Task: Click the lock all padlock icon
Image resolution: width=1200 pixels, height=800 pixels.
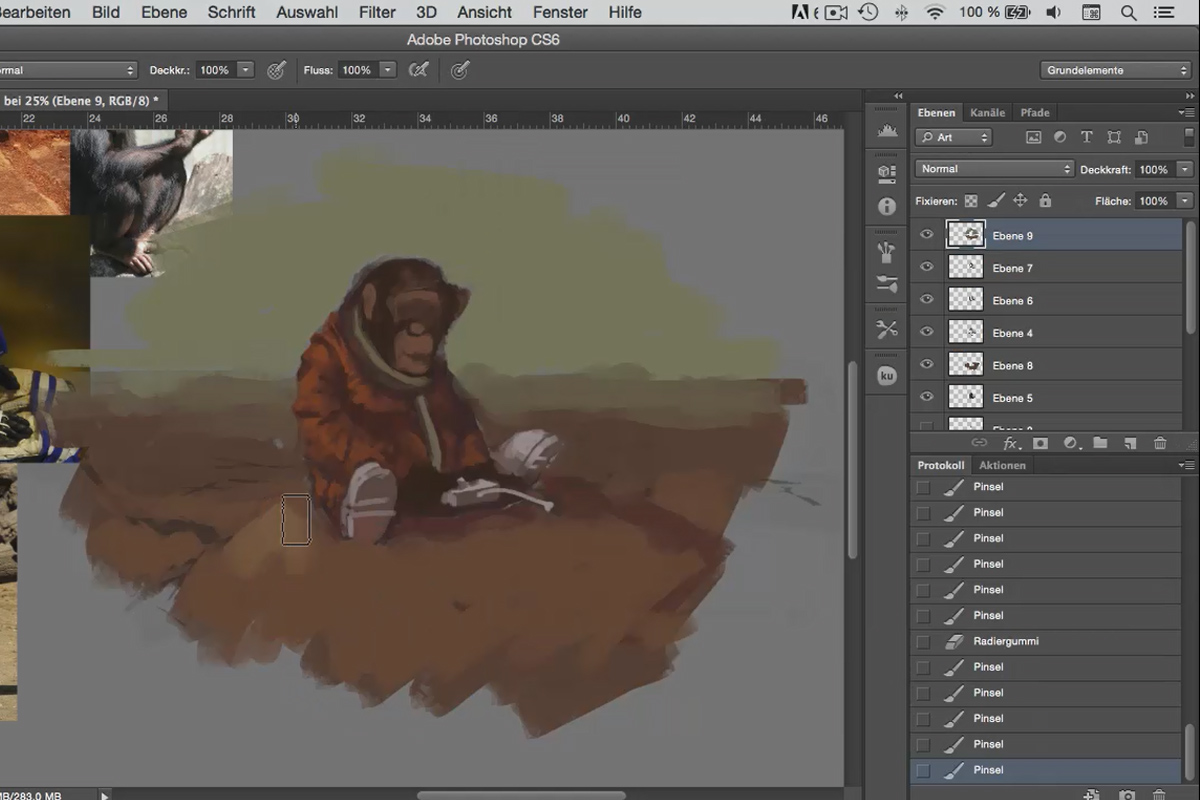Action: pos(1045,201)
